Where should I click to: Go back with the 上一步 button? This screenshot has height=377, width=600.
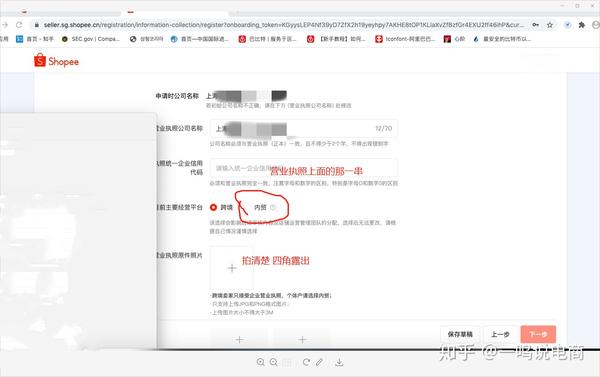click(x=500, y=334)
